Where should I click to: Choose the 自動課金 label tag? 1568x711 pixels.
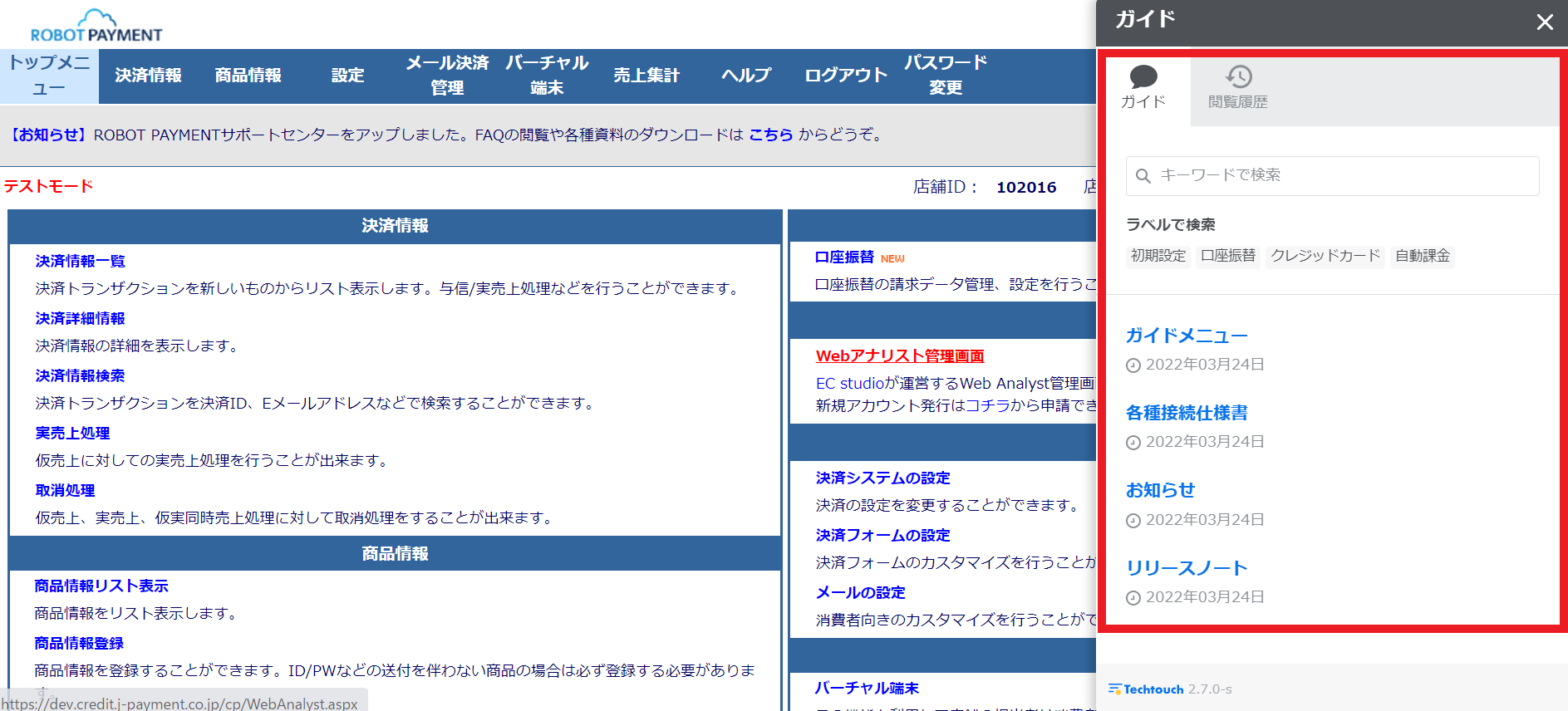click(x=1422, y=256)
